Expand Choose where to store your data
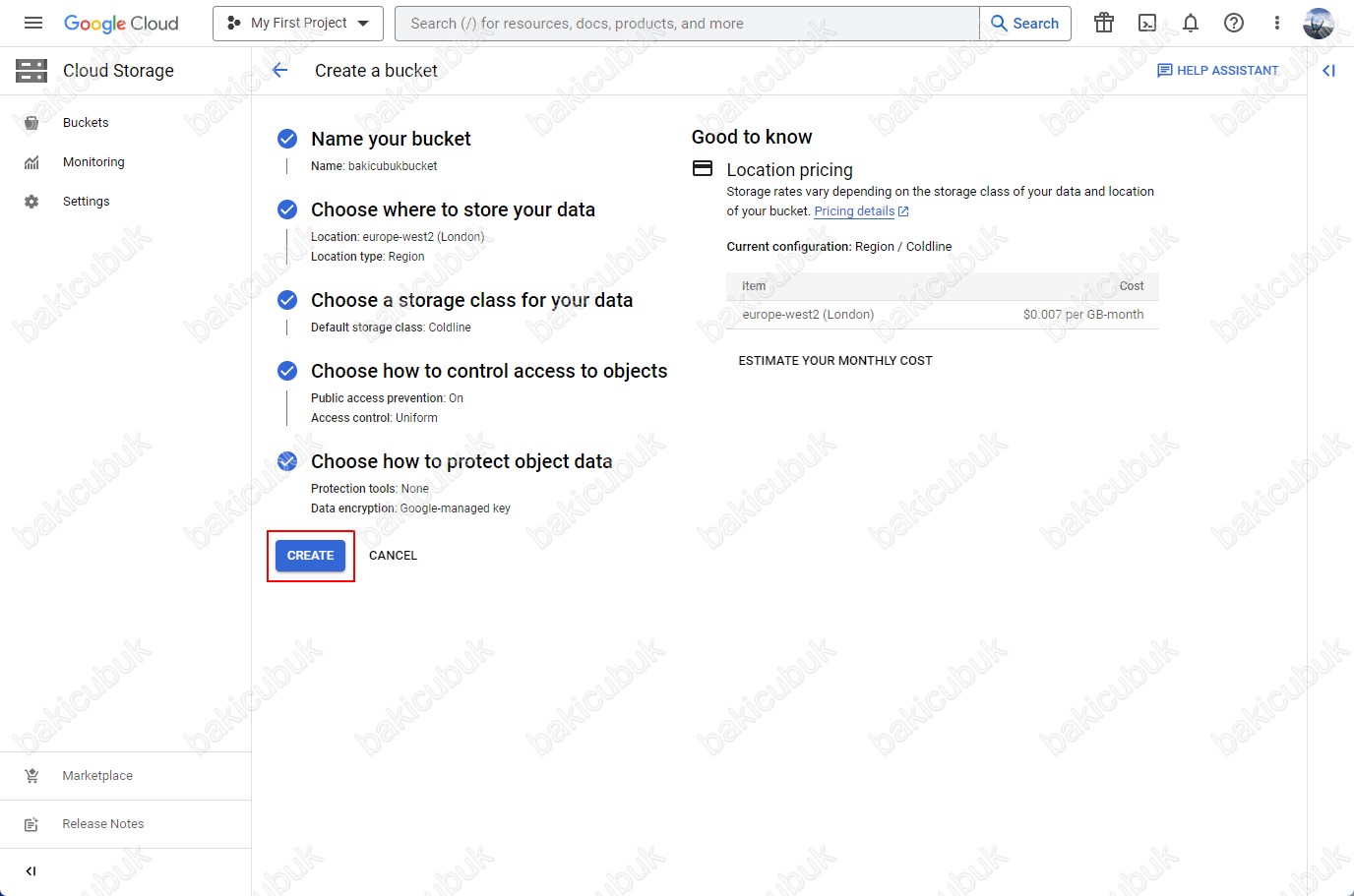The width and height of the screenshot is (1354, 896). [x=453, y=209]
